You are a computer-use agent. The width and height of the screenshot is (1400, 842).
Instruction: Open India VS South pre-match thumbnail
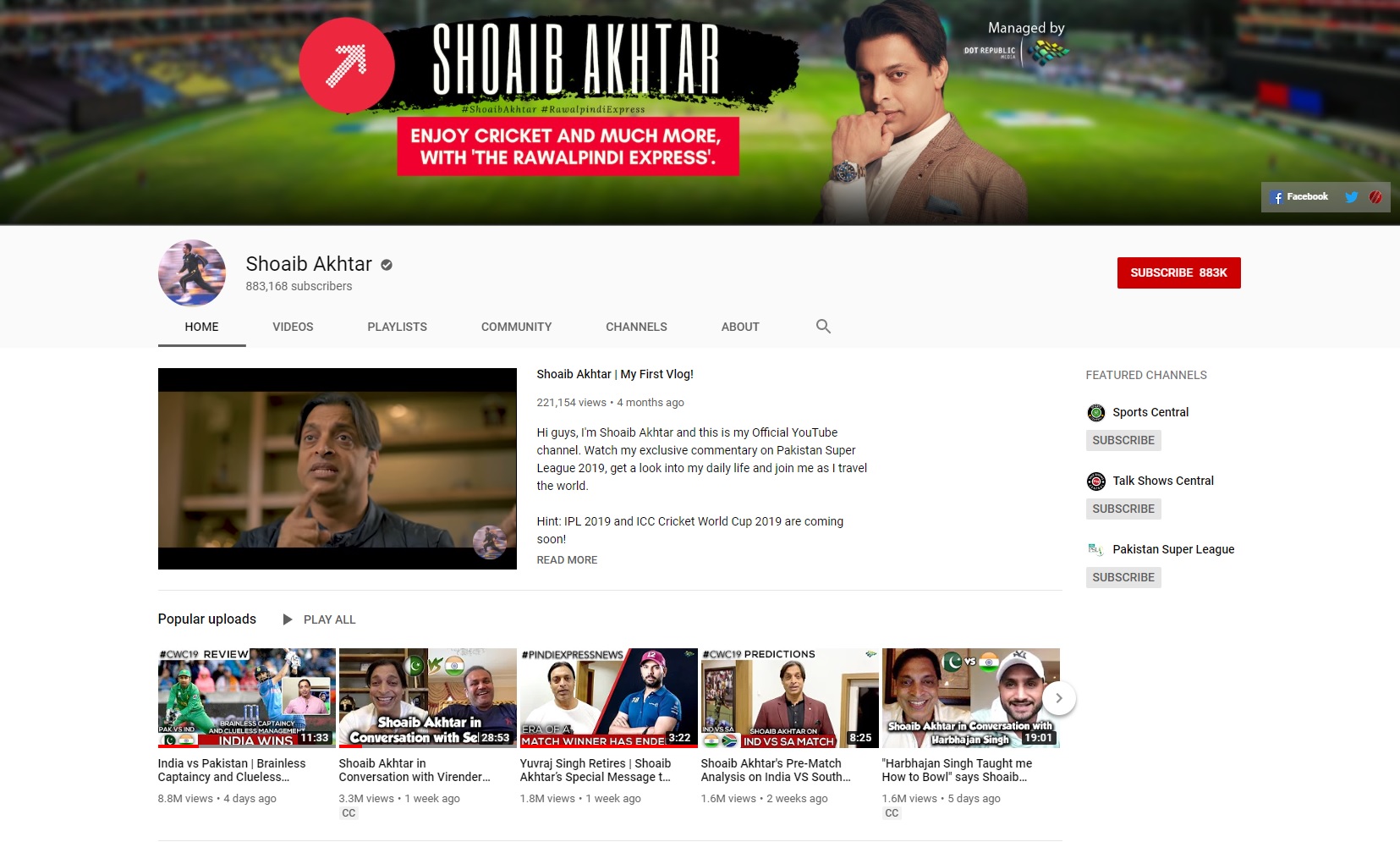(789, 698)
